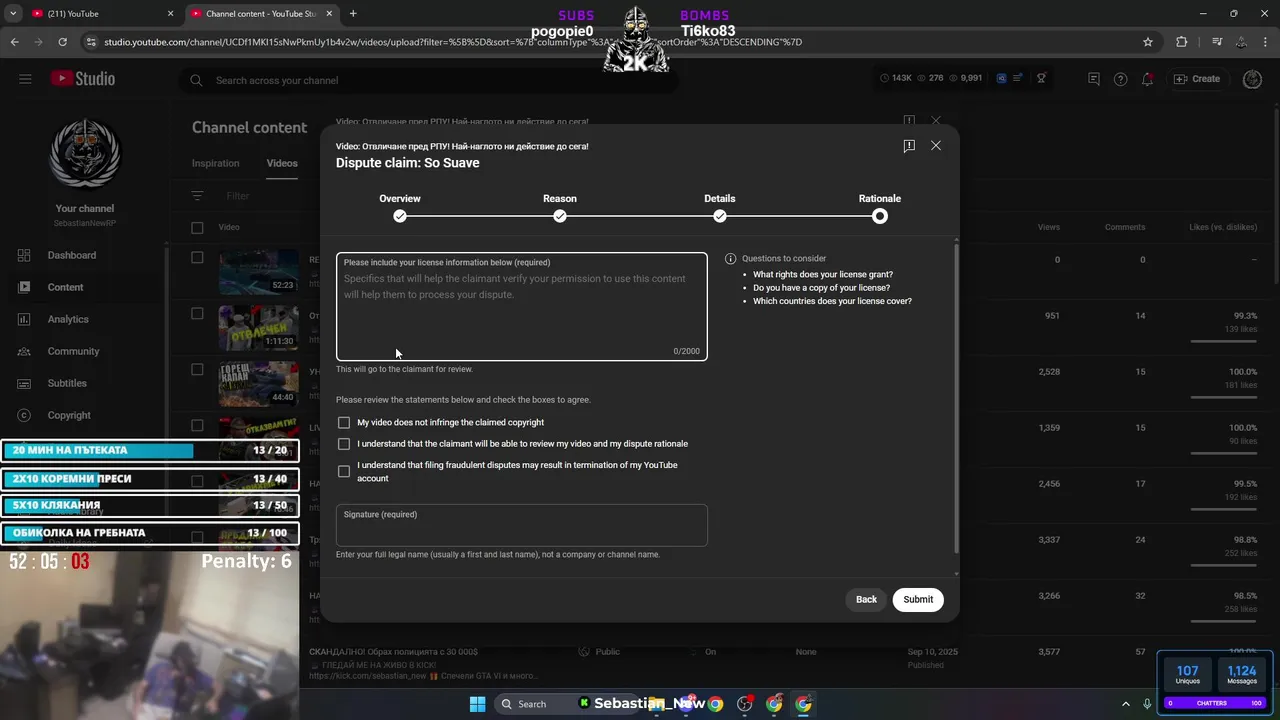Open thumbnail of the 52:23 video

259,272
